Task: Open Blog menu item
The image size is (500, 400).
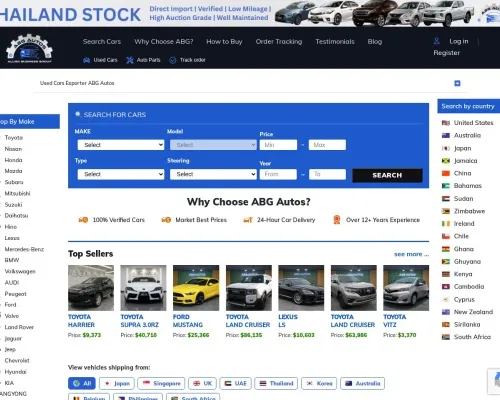Action: point(375,42)
